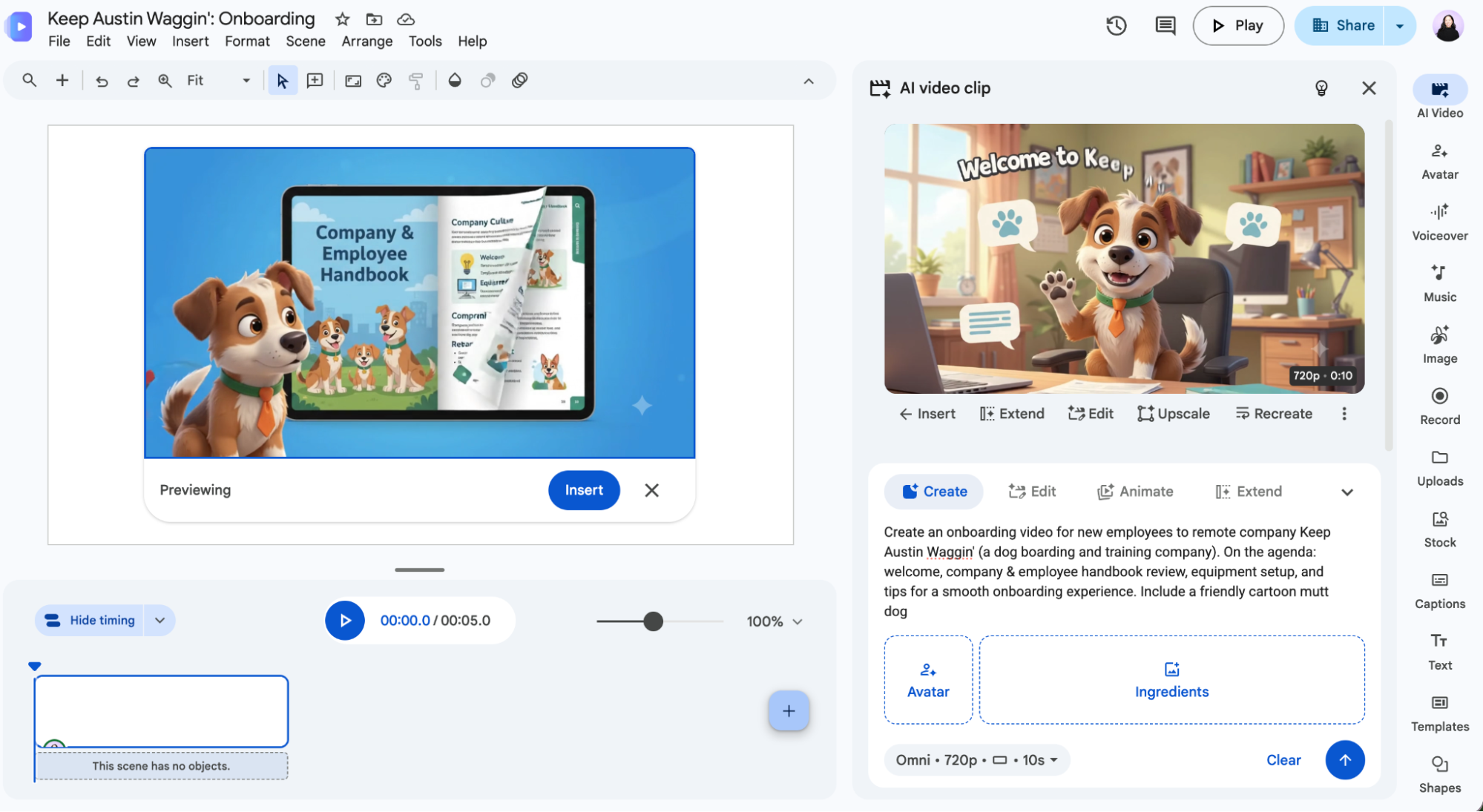
Task: Open the Voiceover sidebar tool
Action: coord(1439,223)
